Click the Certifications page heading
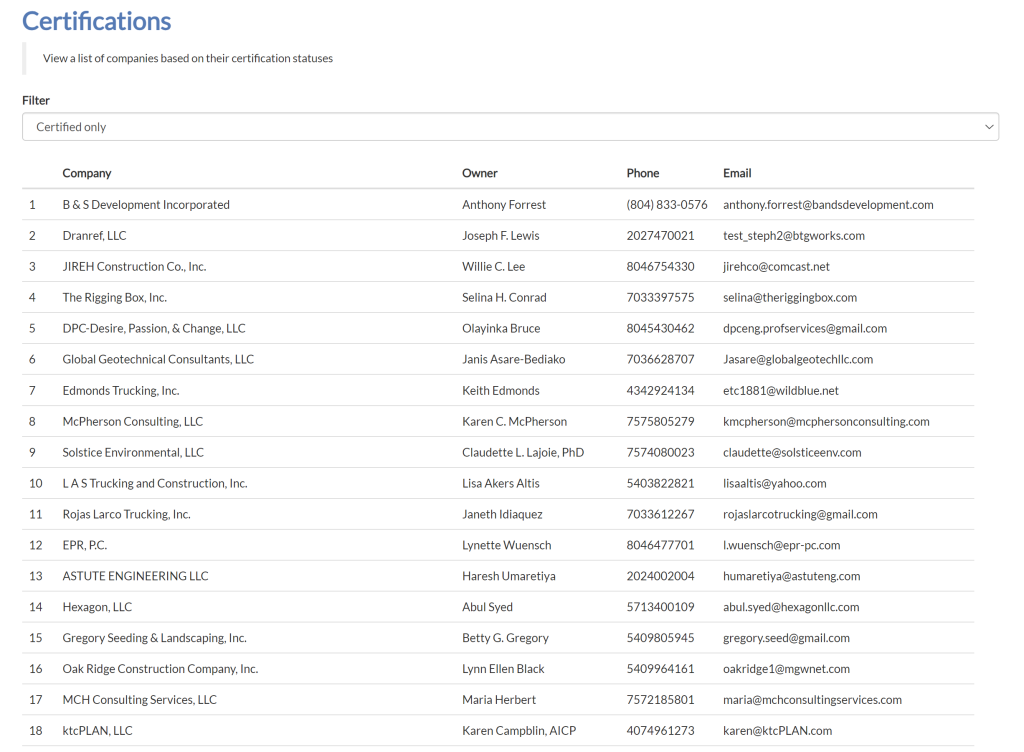Screen dimensions: 1024x752 (97, 21)
